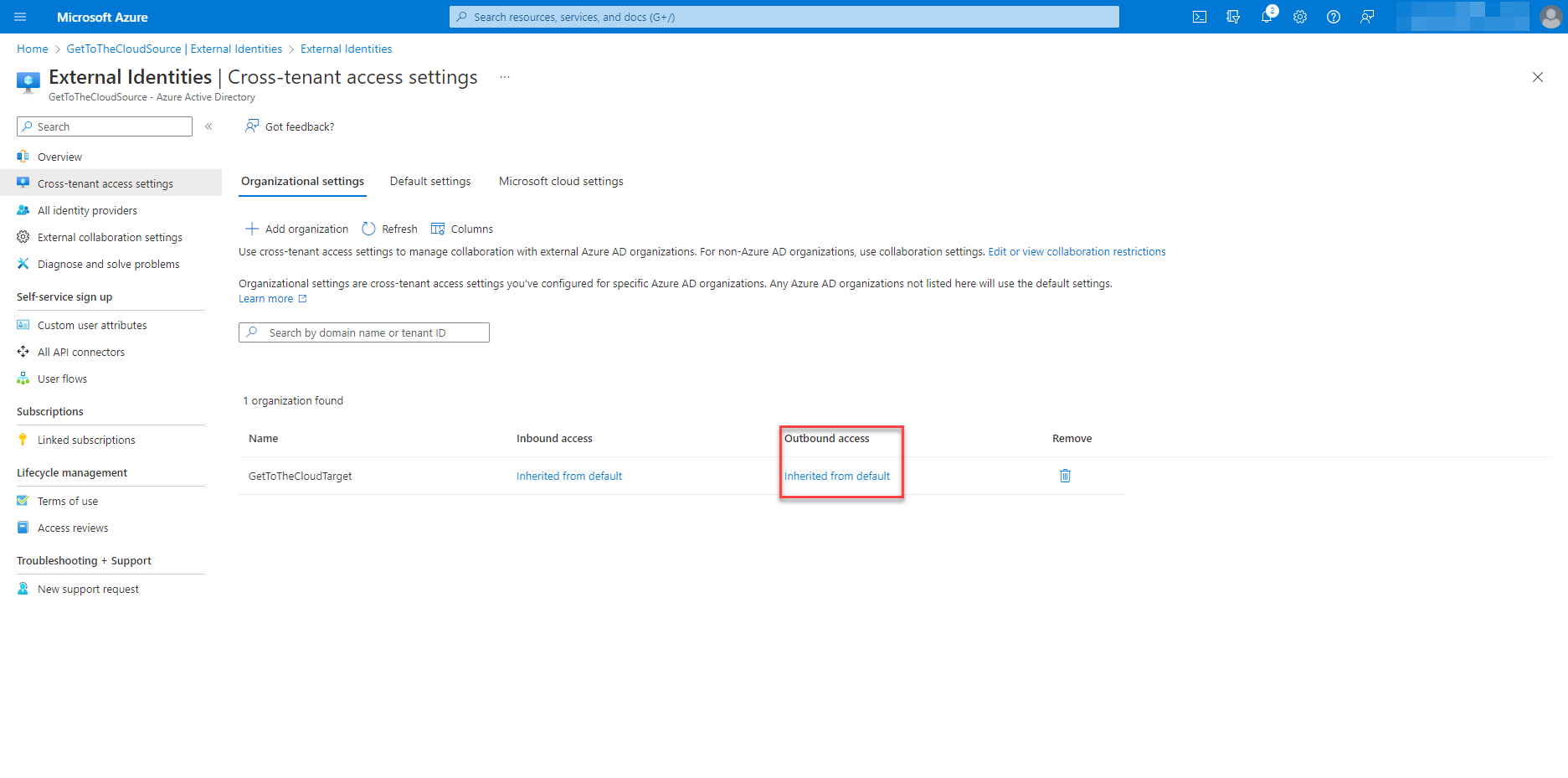Add a new organization
This screenshot has height=778, width=1568.
click(296, 228)
